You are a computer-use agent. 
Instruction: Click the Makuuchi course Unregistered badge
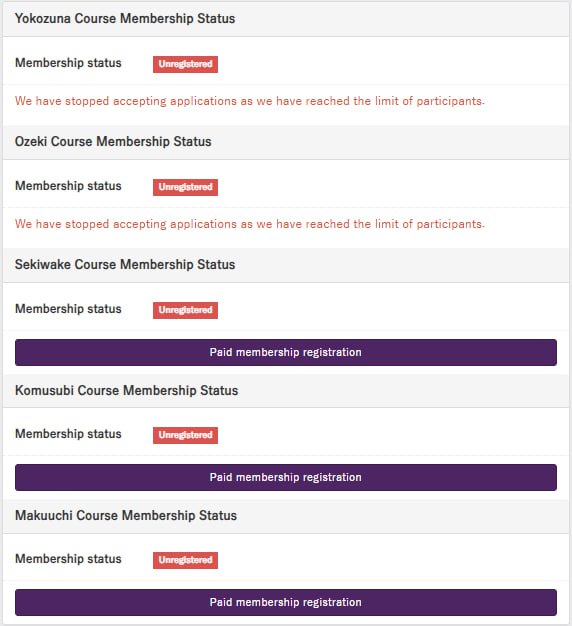(x=185, y=560)
